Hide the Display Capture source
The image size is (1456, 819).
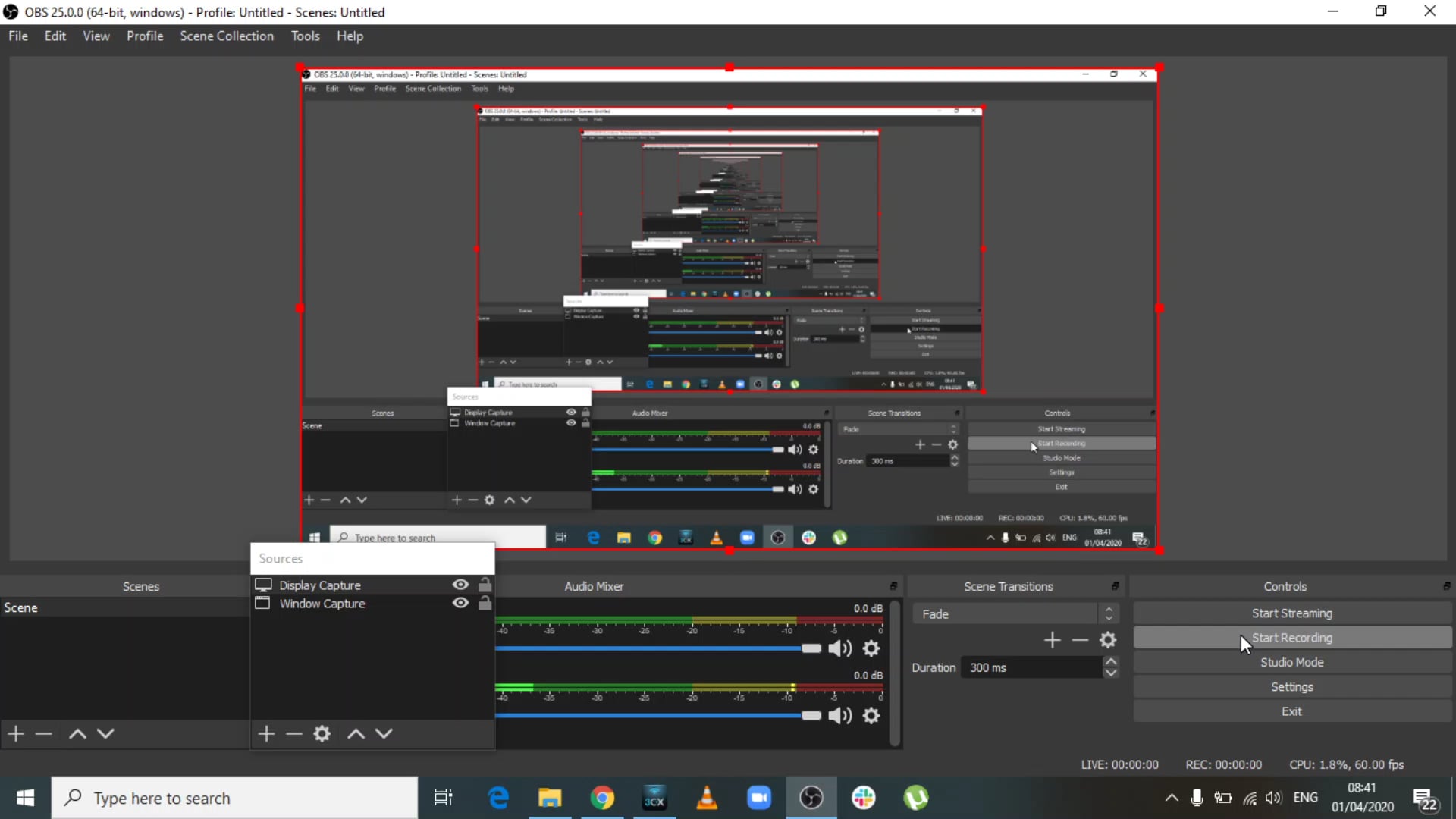460,585
